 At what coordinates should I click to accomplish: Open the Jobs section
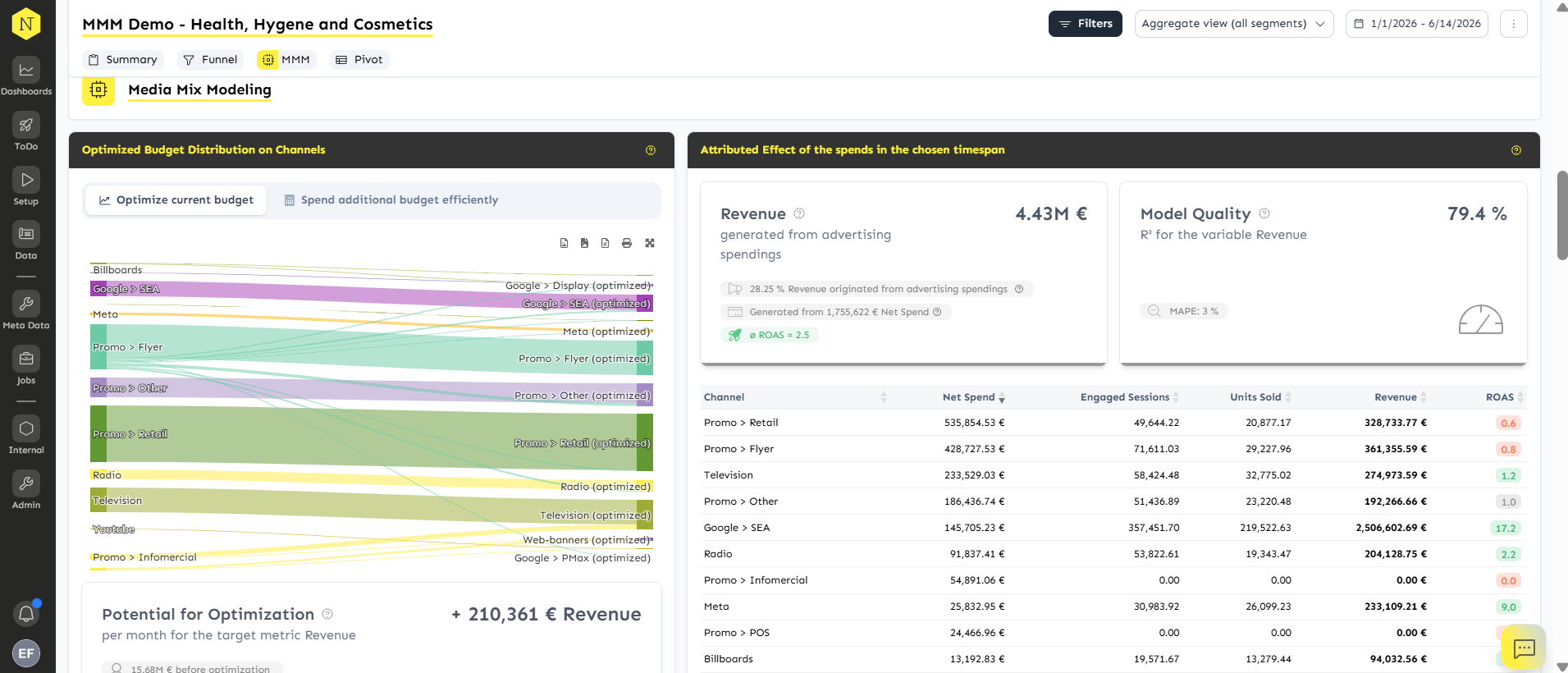pyautogui.click(x=26, y=366)
